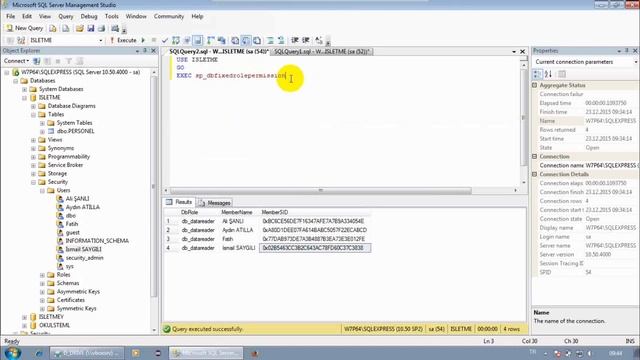The image size is (640, 360).
Task: Click the query editor horizontal scrollbar
Action: 320,191
